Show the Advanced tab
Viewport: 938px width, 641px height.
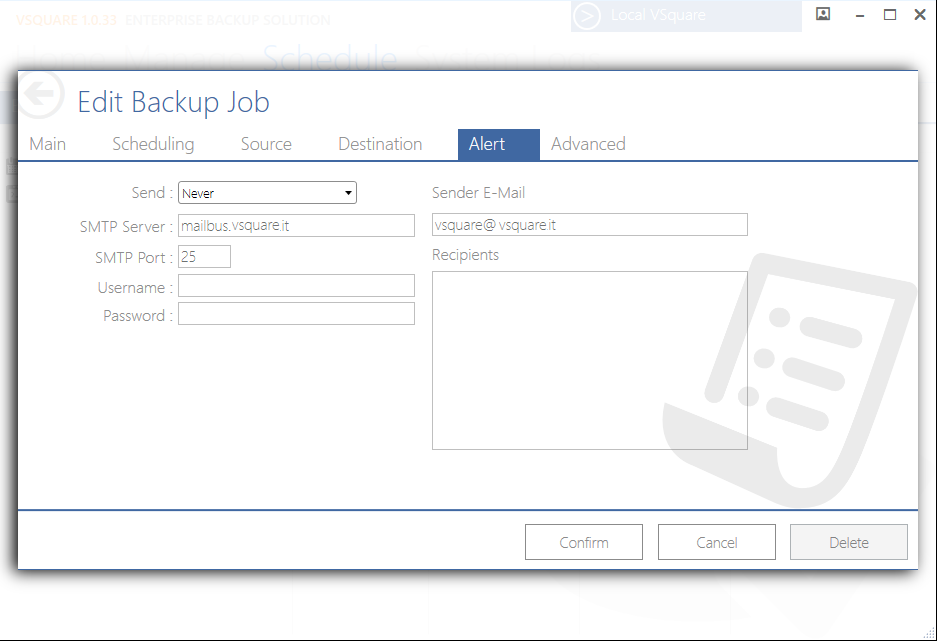(588, 144)
